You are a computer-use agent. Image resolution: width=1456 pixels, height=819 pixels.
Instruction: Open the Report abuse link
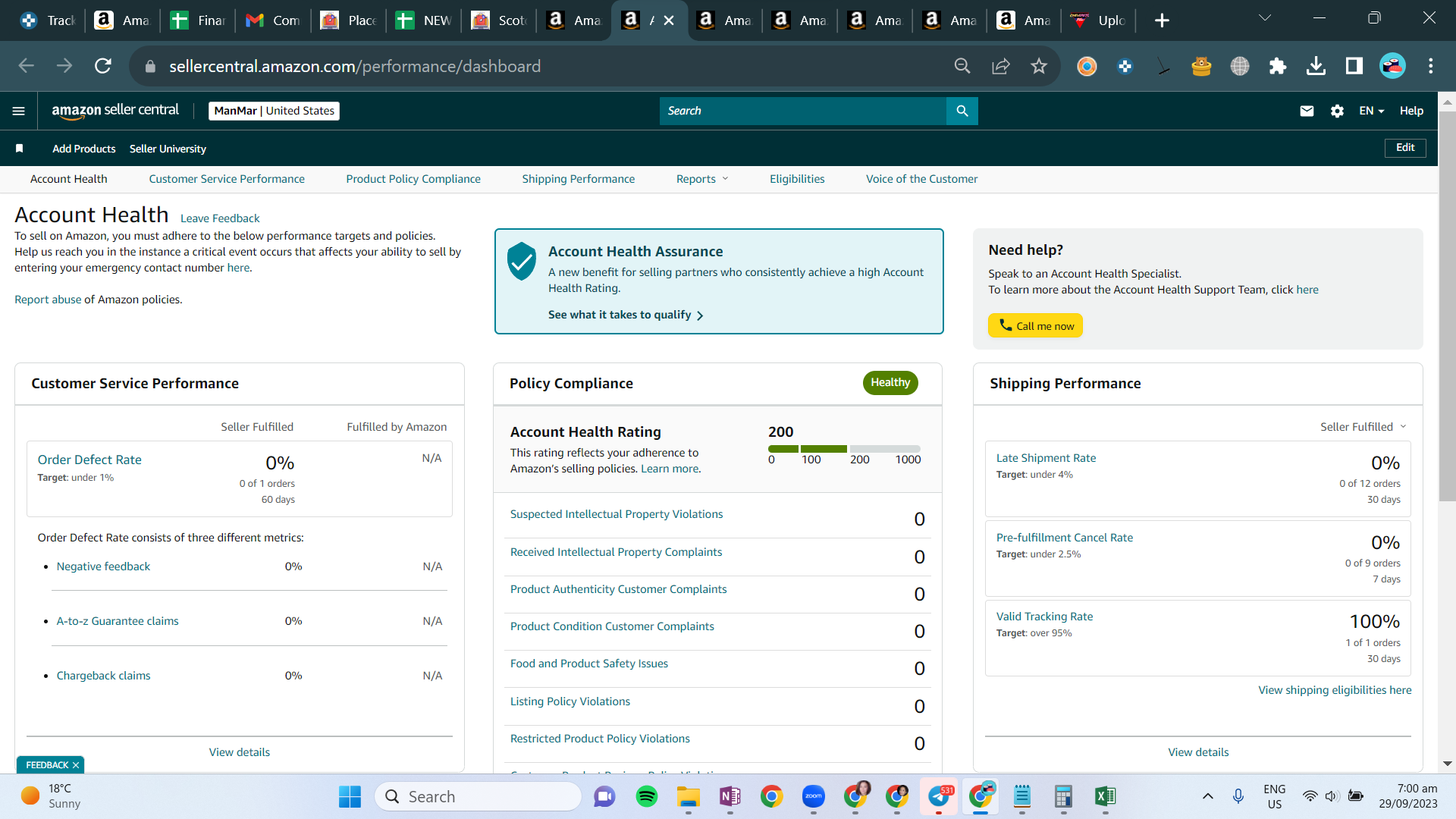(48, 300)
